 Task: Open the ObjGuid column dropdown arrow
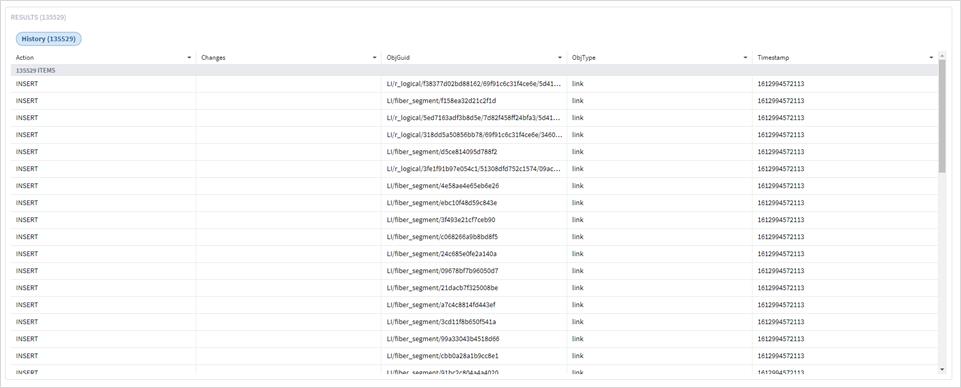[x=560, y=58]
